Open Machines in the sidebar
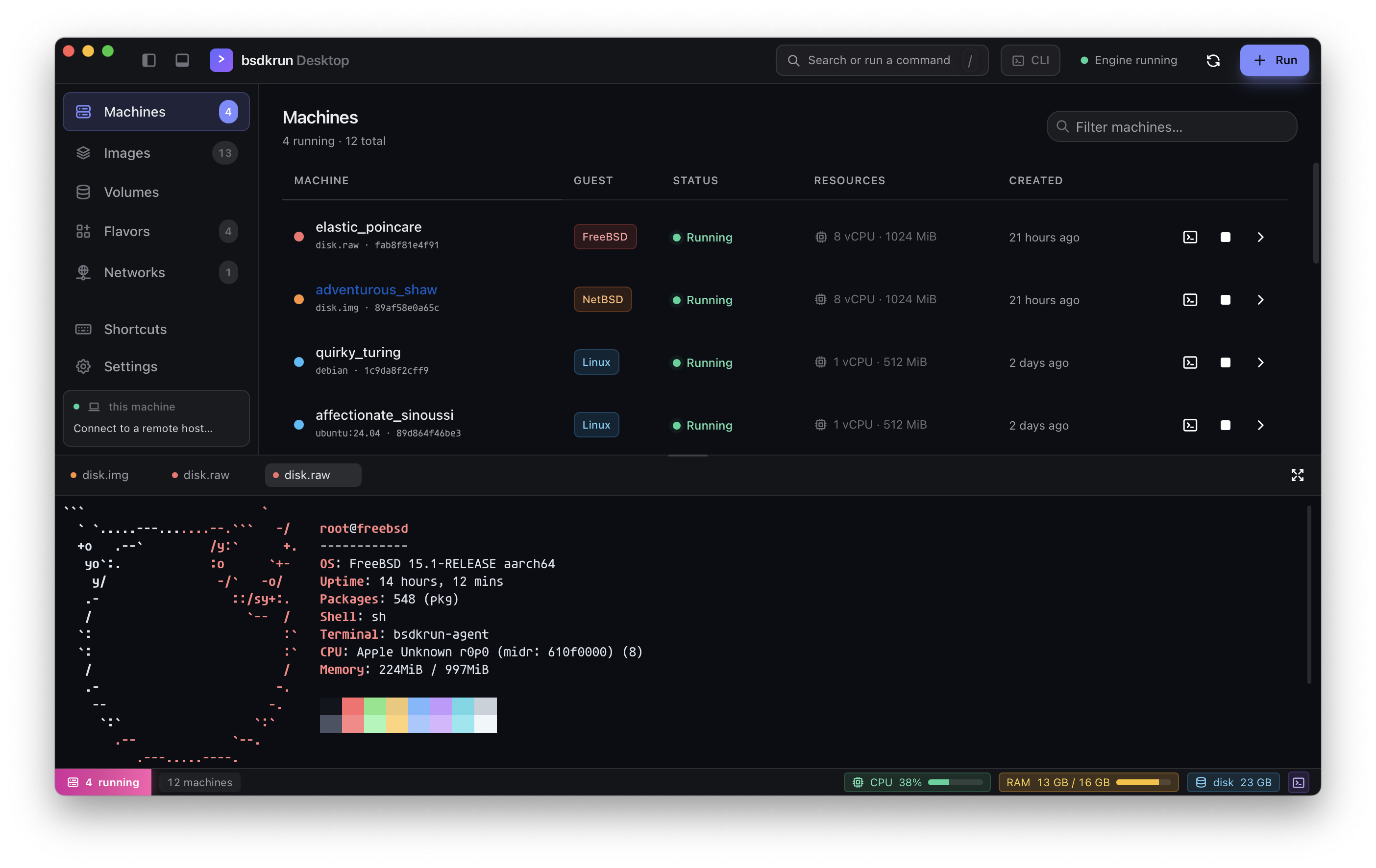 click(156, 112)
